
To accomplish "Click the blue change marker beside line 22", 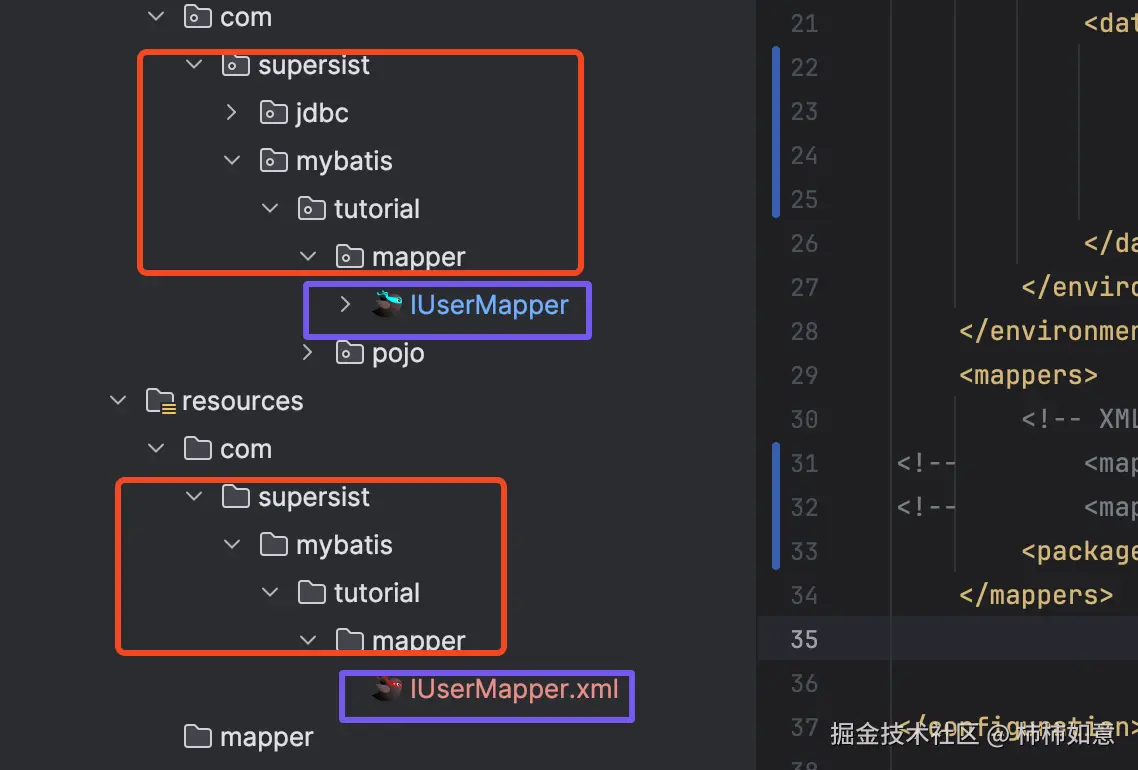I will coord(775,67).
